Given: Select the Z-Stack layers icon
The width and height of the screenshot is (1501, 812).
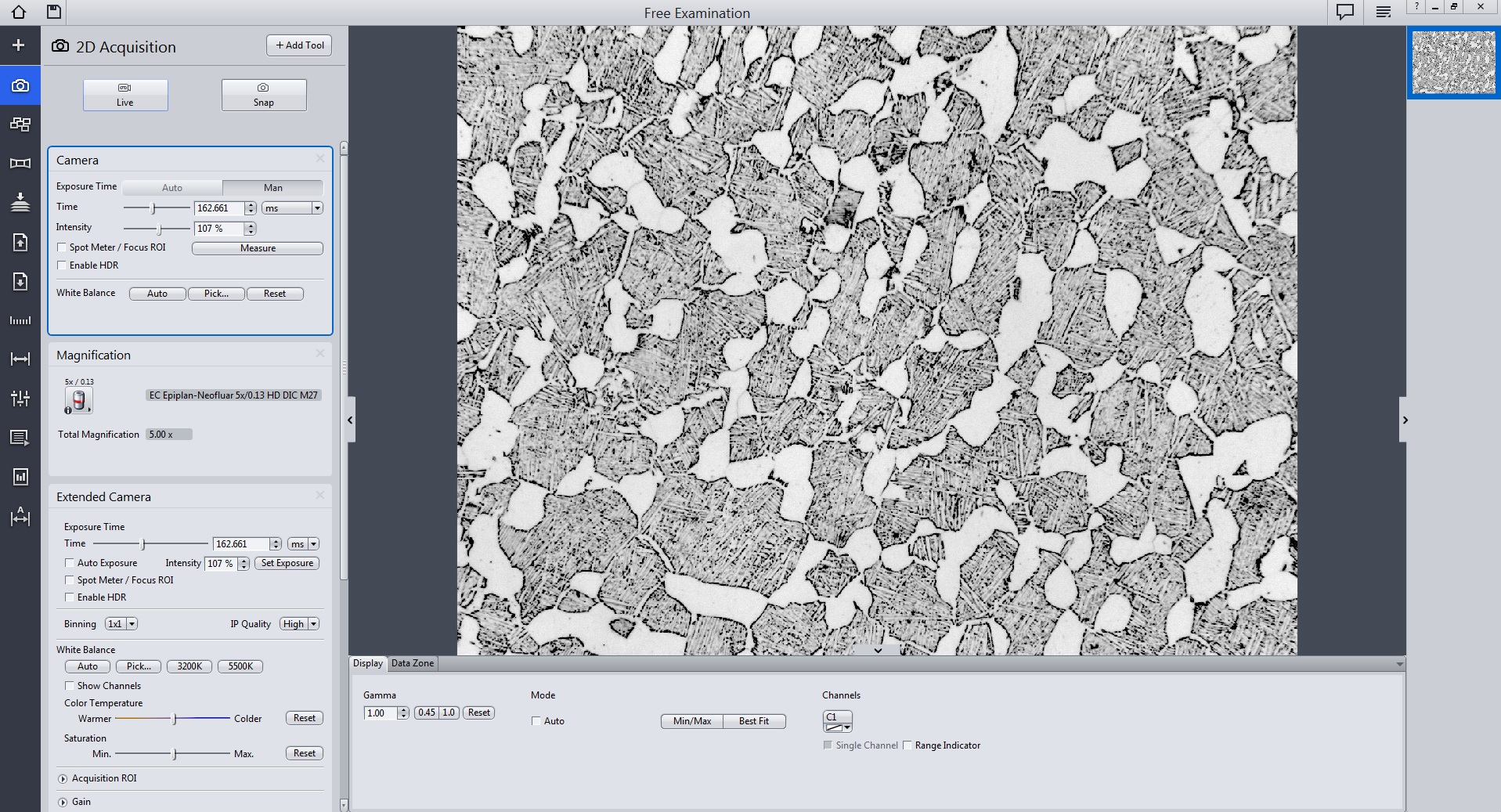Looking at the screenshot, I should [20, 202].
